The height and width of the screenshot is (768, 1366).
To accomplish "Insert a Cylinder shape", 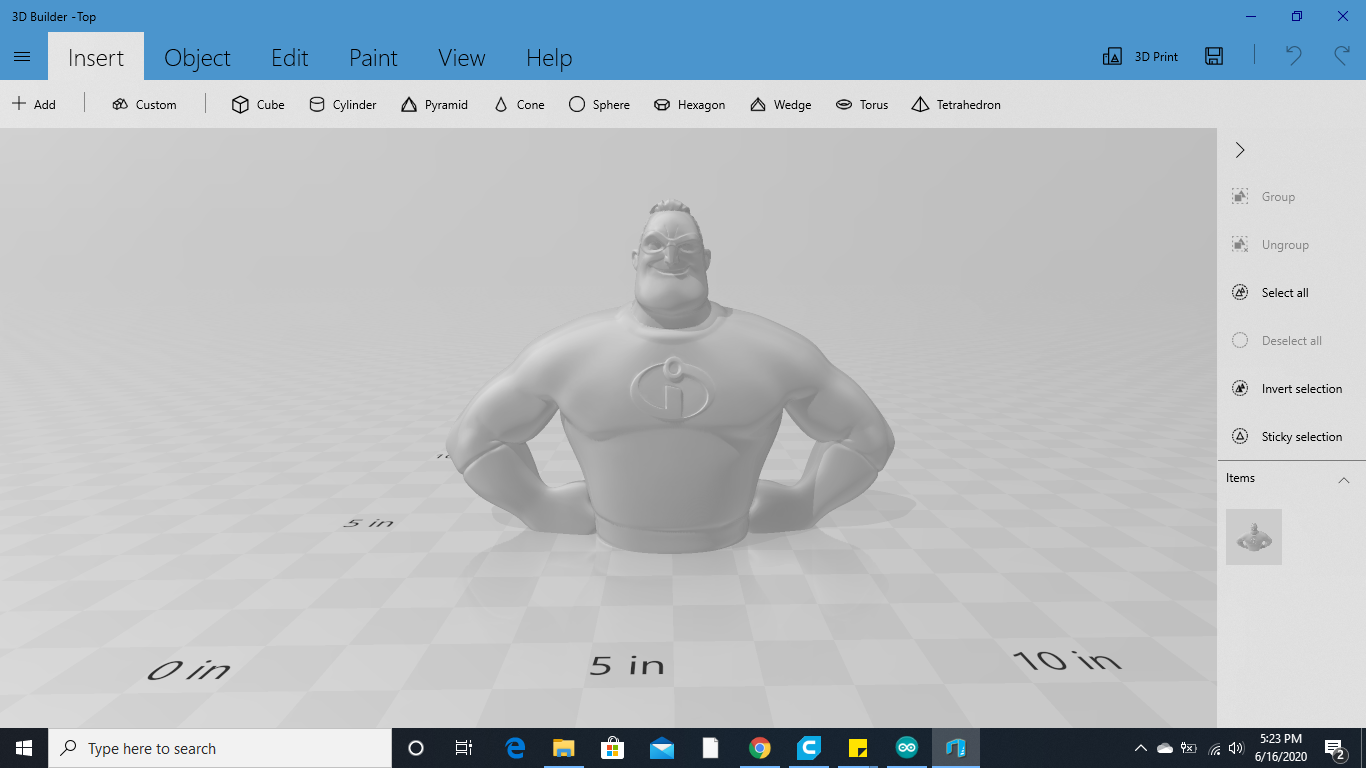I will click(342, 104).
